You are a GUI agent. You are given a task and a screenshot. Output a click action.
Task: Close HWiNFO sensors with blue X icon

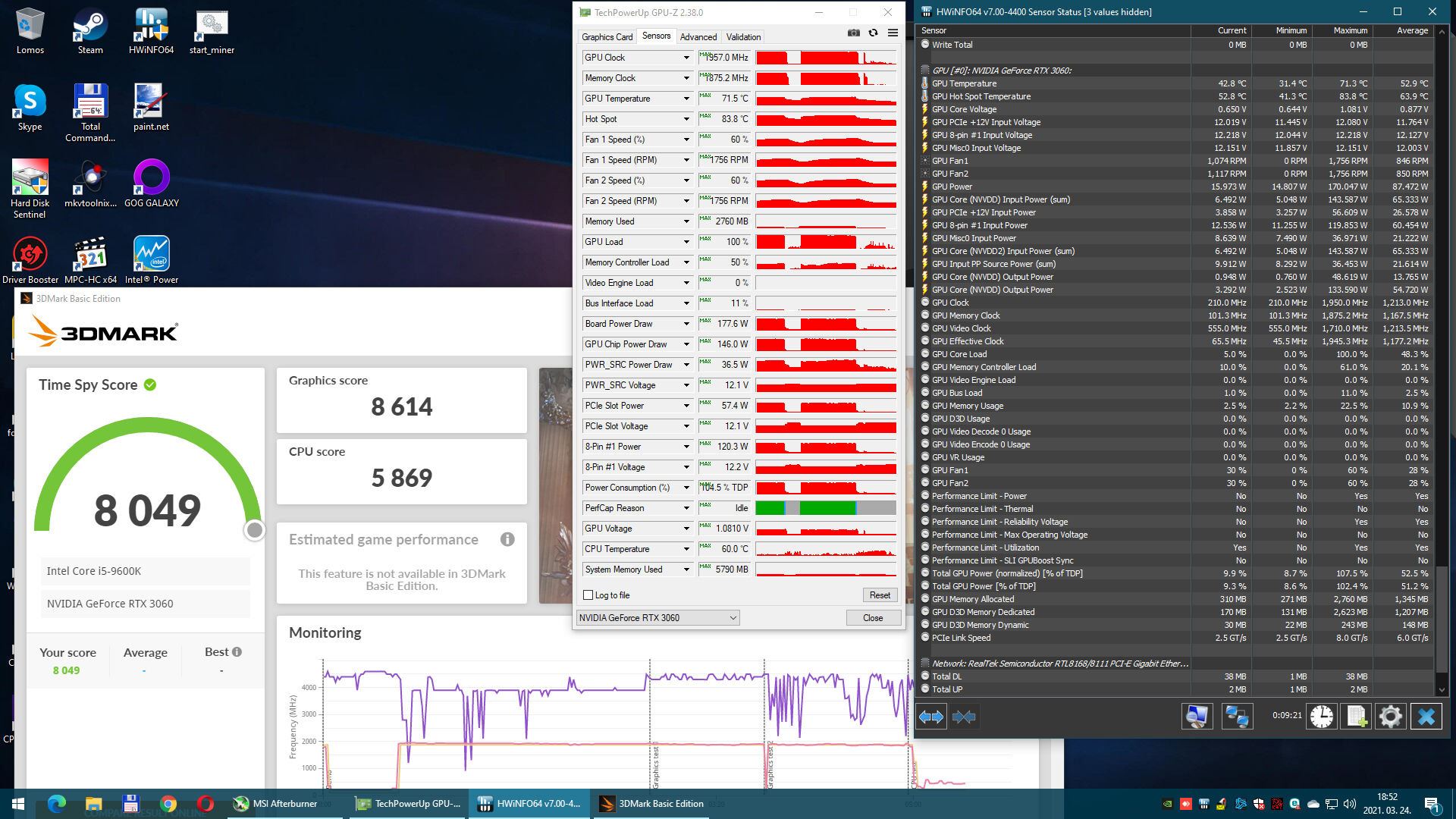click(1426, 717)
